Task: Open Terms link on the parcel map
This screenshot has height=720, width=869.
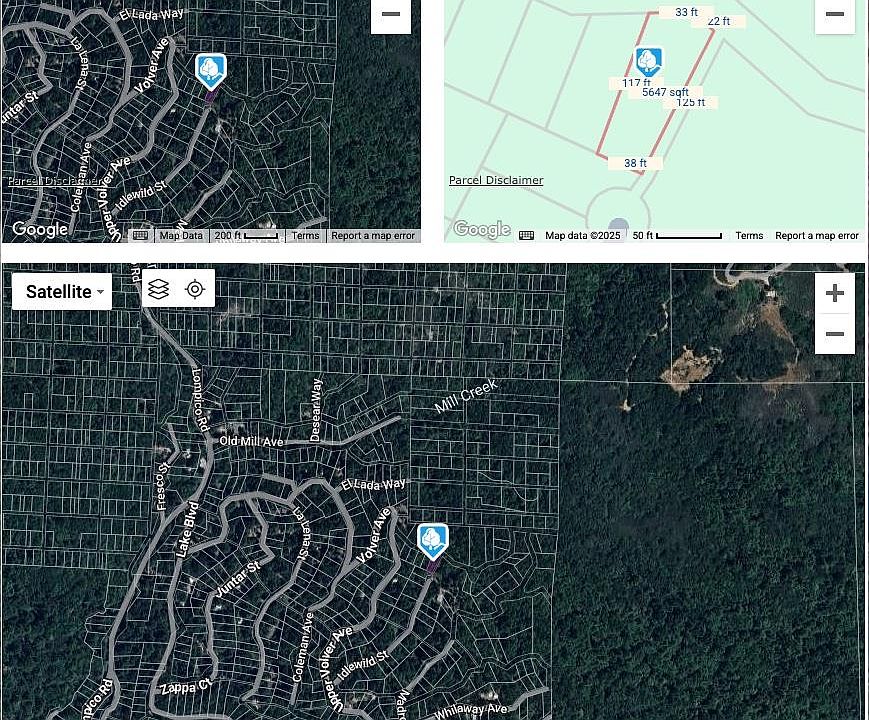Action: (749, 236)
